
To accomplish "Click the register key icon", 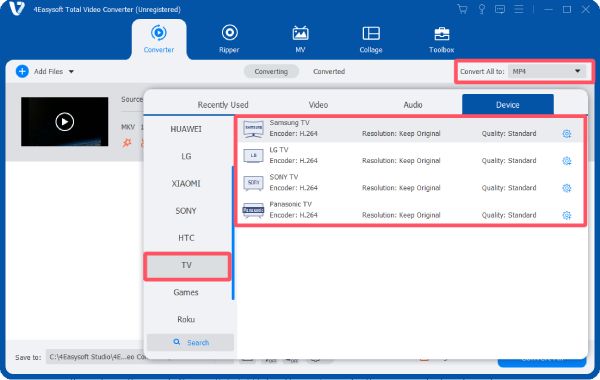I will point(482,9).
